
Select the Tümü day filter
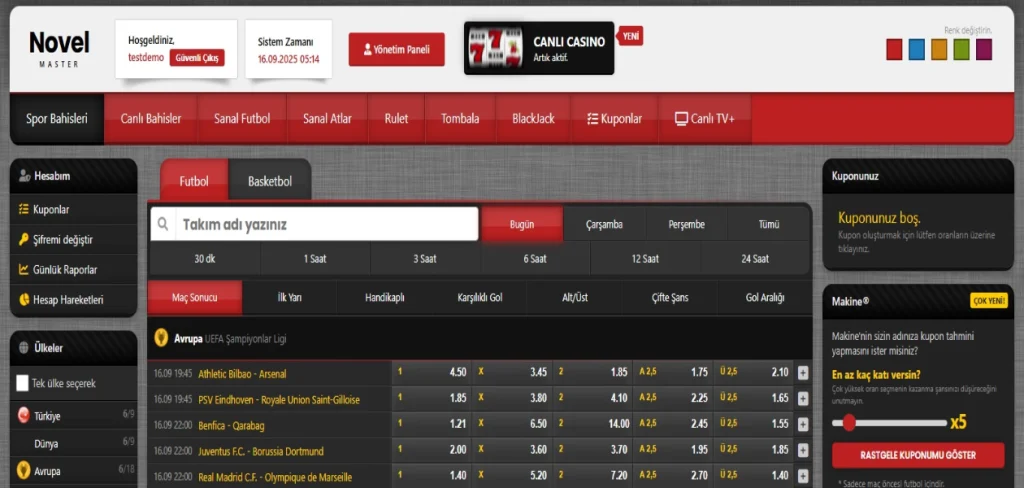click(769, 224)
